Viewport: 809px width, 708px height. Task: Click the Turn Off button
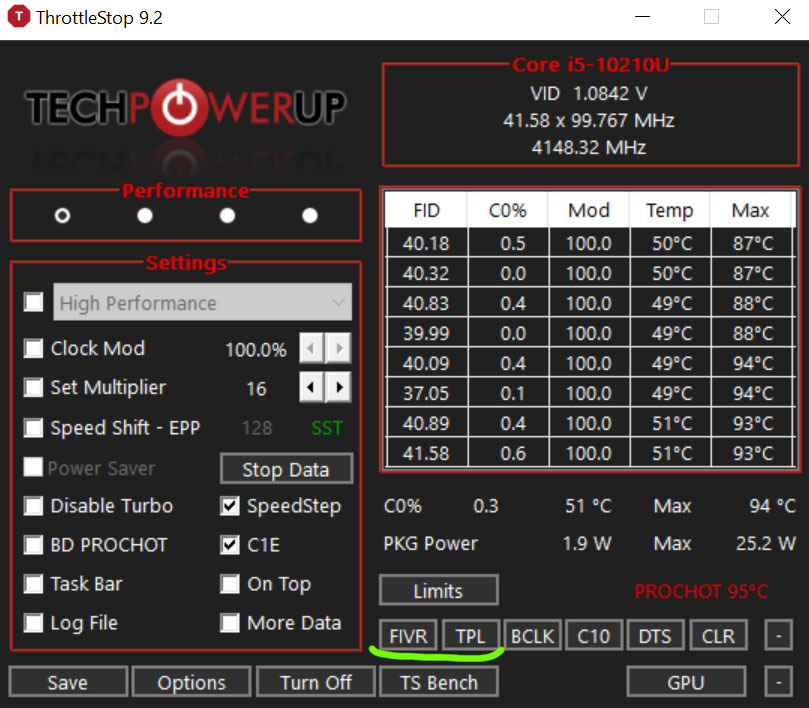(316, 682)
